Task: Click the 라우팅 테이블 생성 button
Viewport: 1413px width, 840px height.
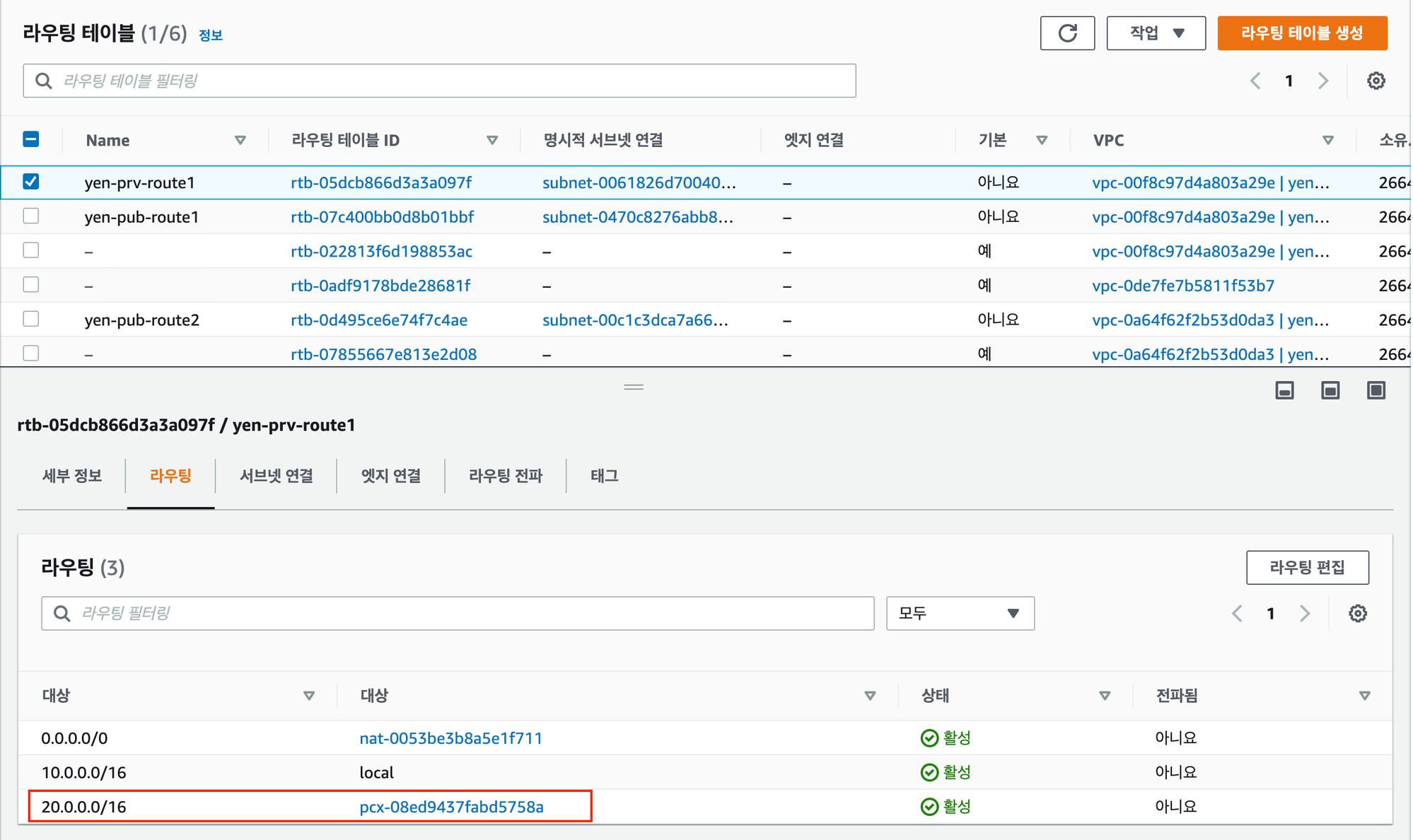Action: point(1301,33)
